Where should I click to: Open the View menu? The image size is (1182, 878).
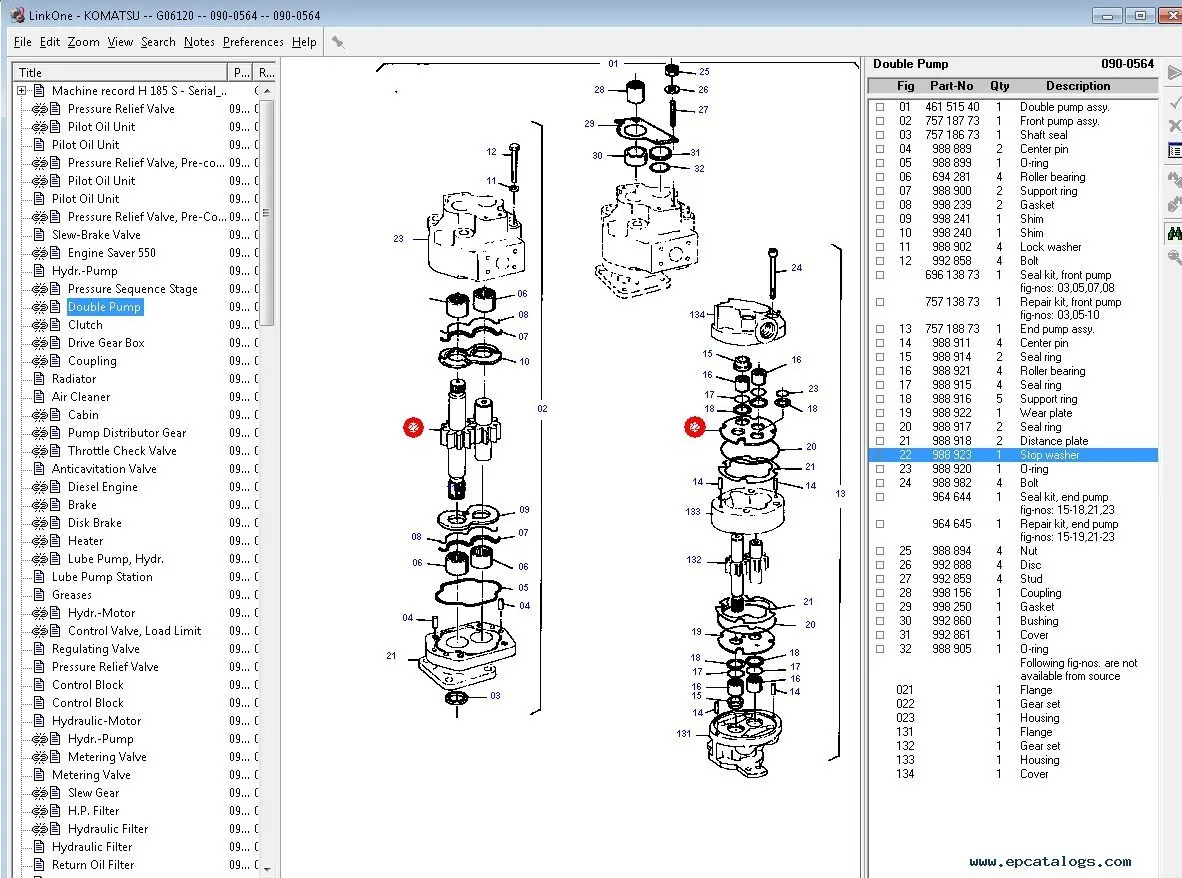120,42
